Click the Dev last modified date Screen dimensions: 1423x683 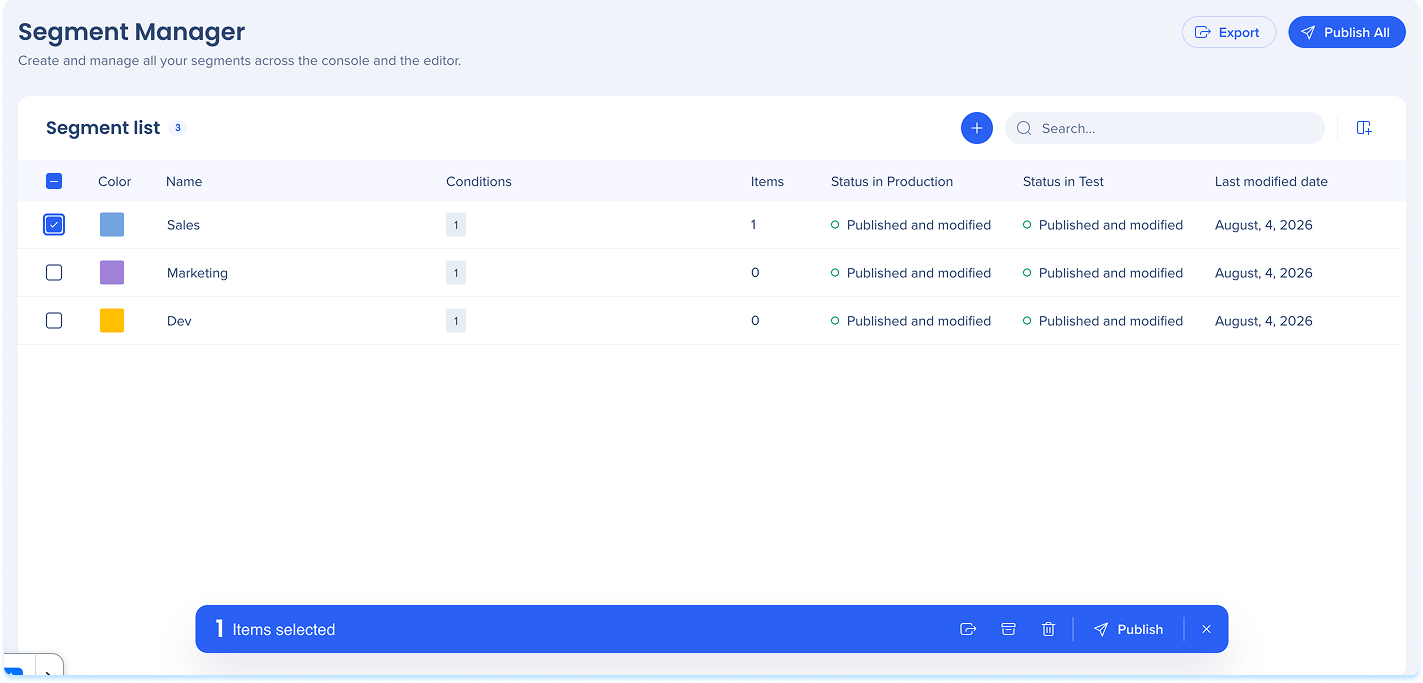1264,321
